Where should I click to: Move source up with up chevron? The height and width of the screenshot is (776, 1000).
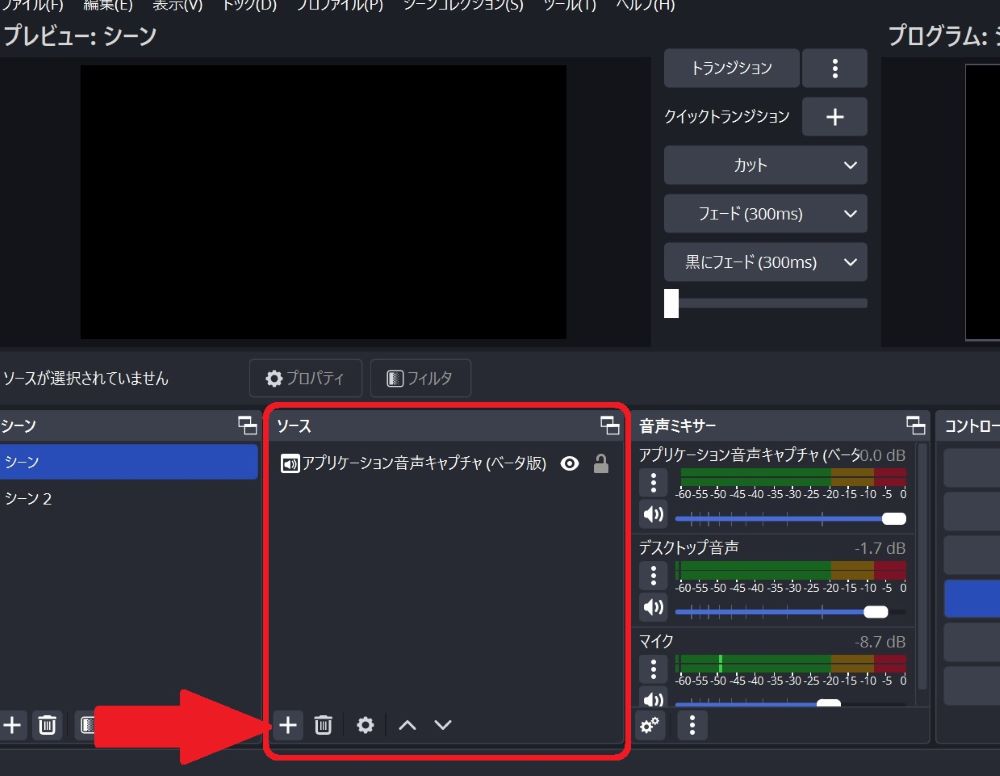click(407, 725)
